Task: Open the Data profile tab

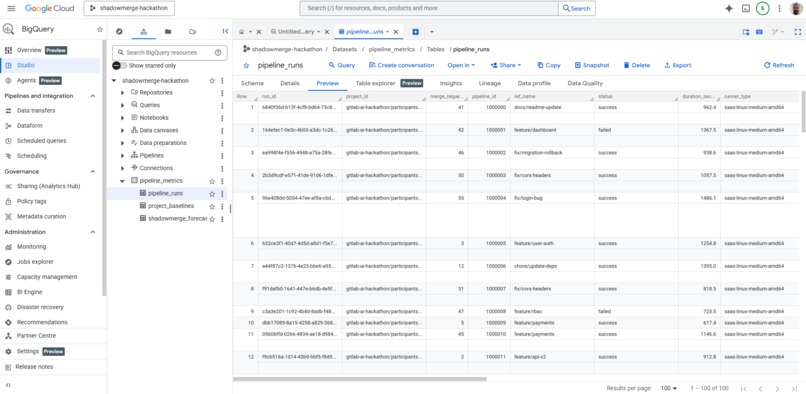Action: pos(534,83)
